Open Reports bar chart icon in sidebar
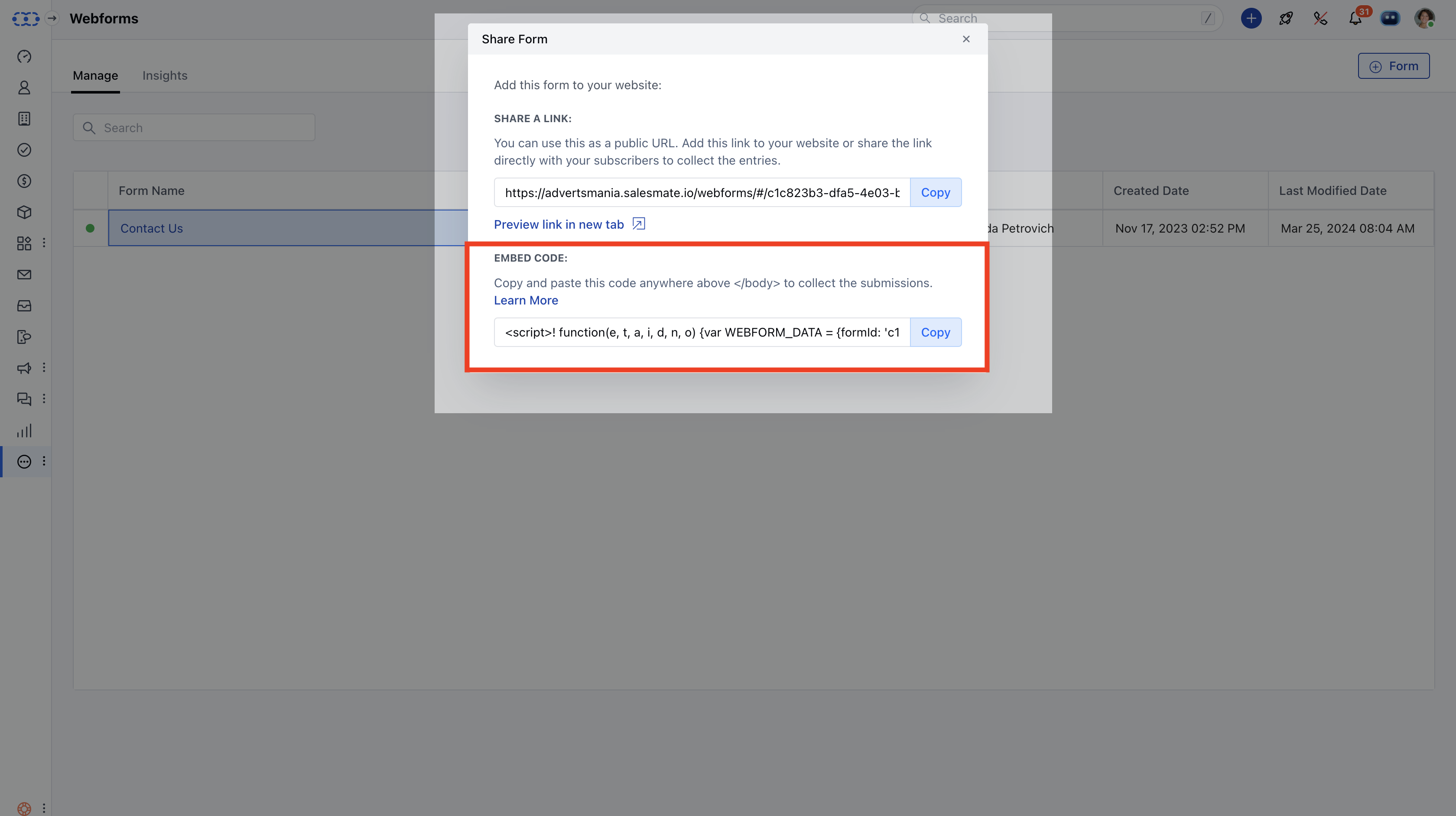 click(x=24, y=431)
